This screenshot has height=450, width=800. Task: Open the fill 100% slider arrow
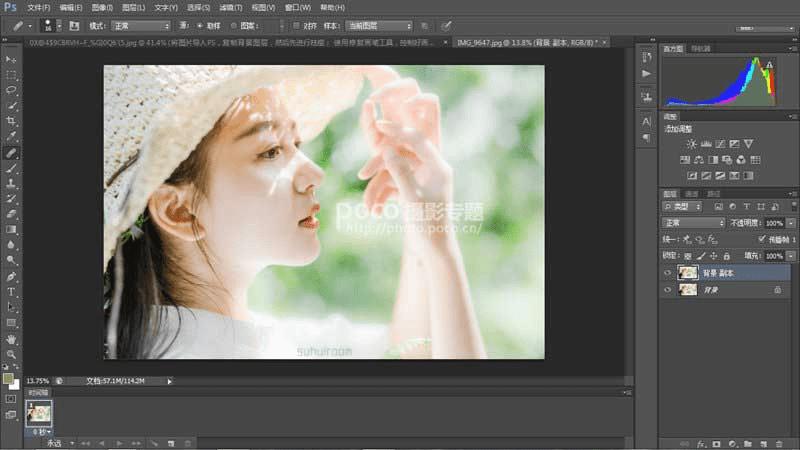791,256
